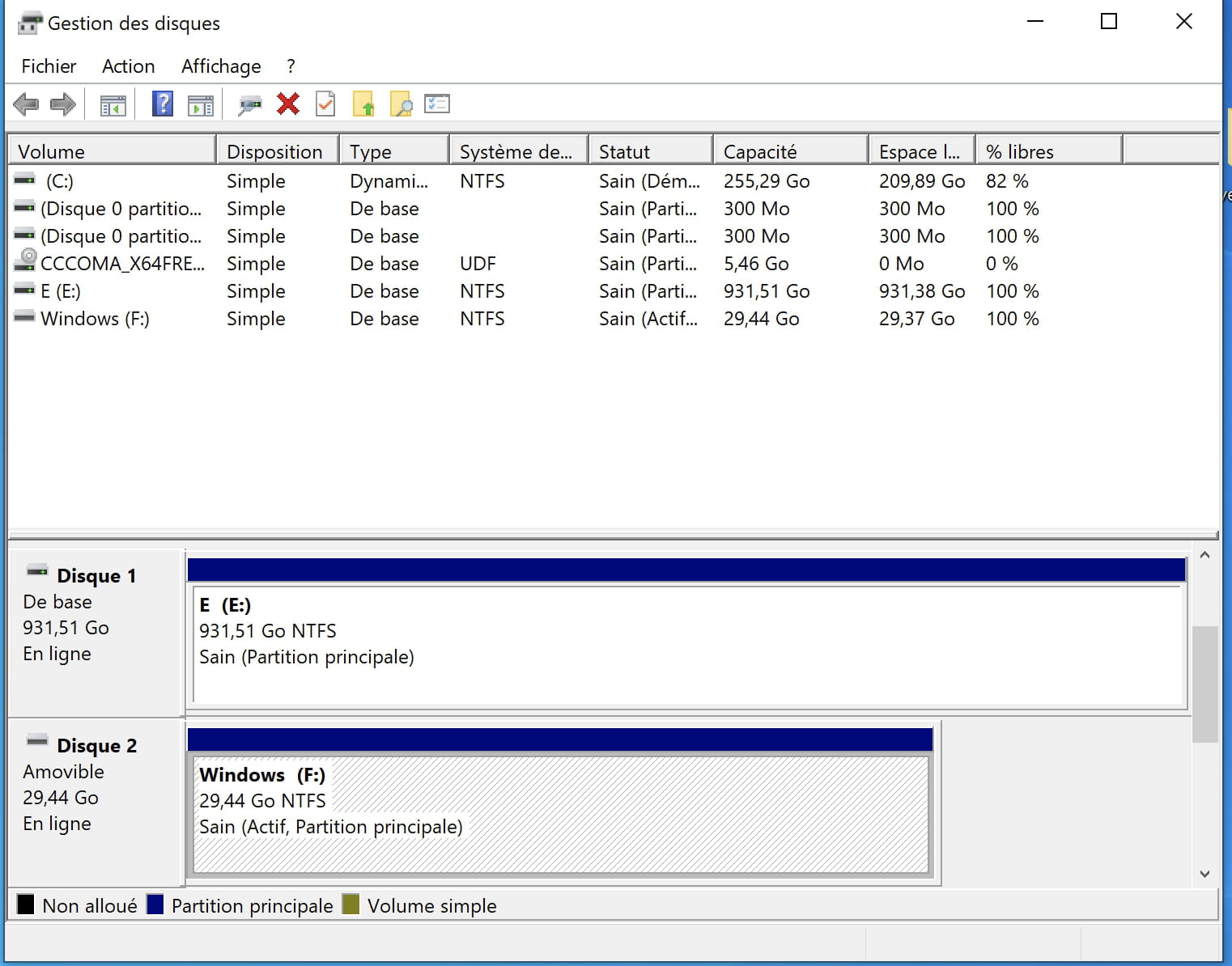1232x966 pixels.
Task: Click the settings checklist toolbar icon
Action: coord(437,104)
